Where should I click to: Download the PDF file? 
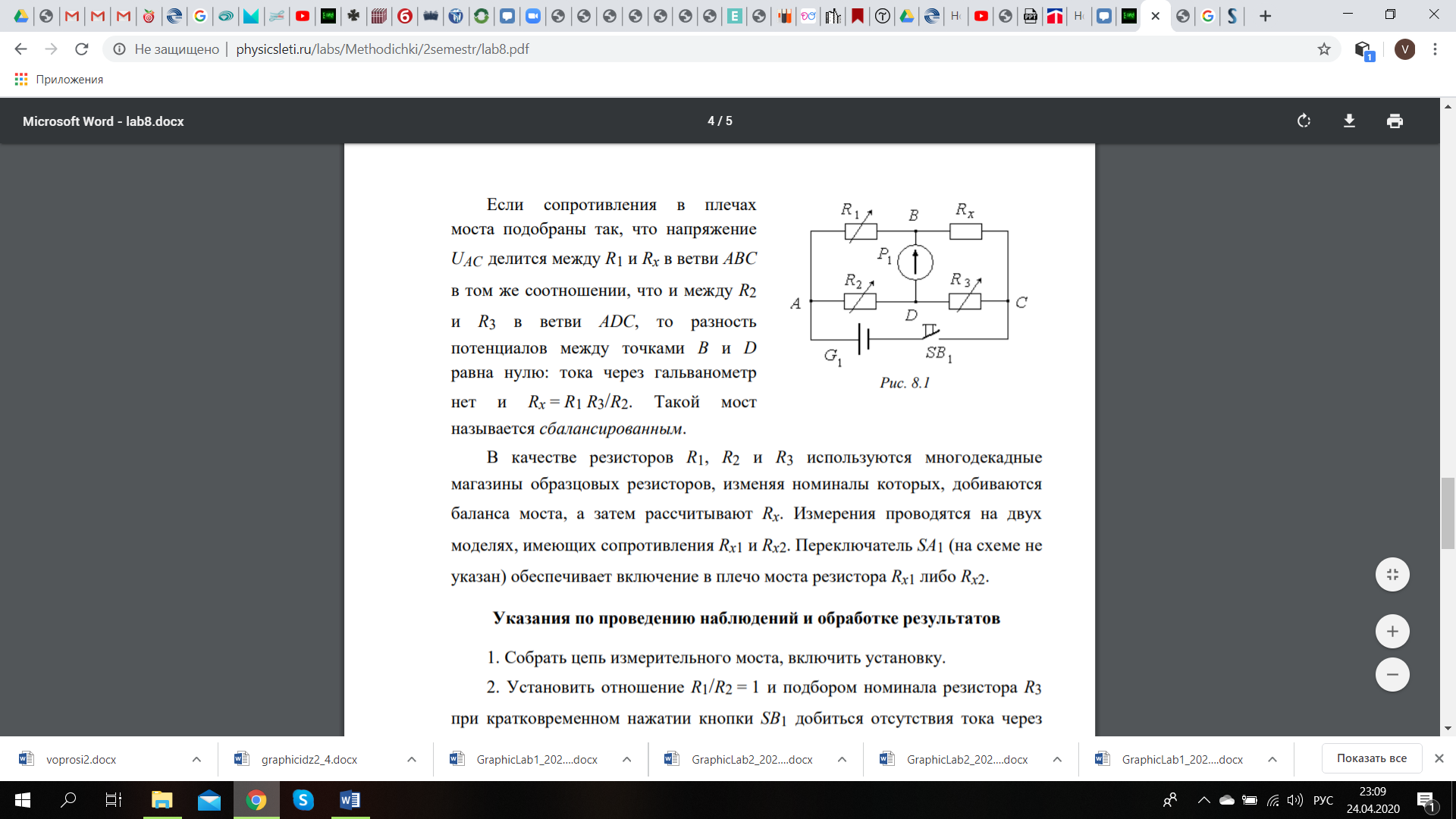tap(1349, 121)
